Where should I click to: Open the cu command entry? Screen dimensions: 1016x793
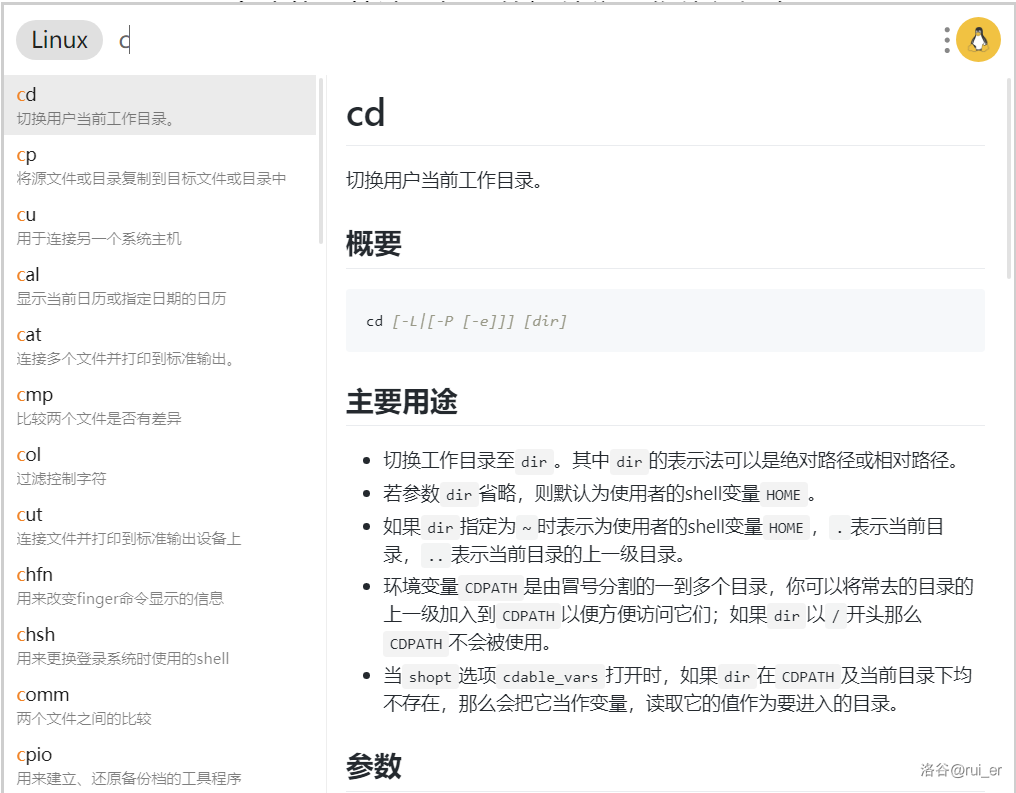[x=160, y=225]
